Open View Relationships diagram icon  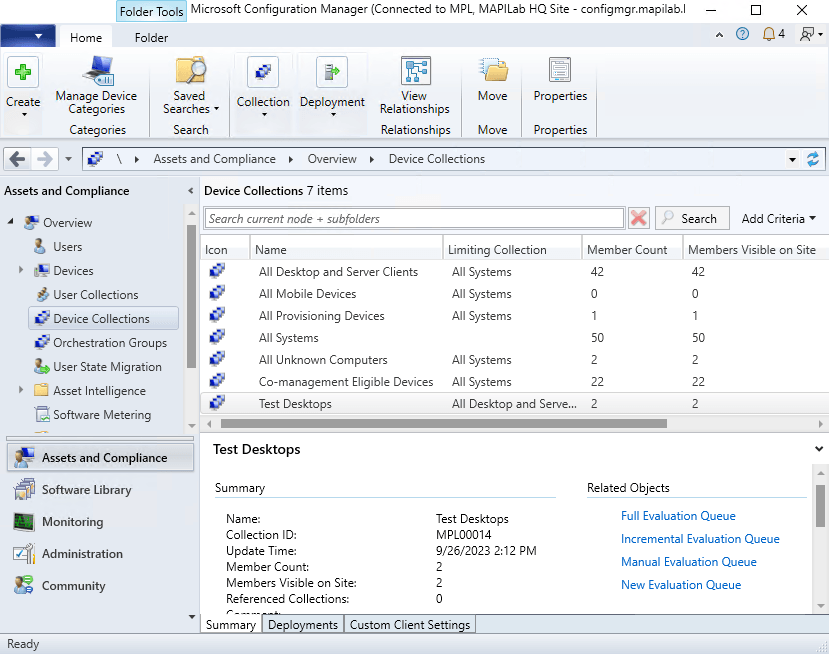pyautogui.click(x=416, y=71)
